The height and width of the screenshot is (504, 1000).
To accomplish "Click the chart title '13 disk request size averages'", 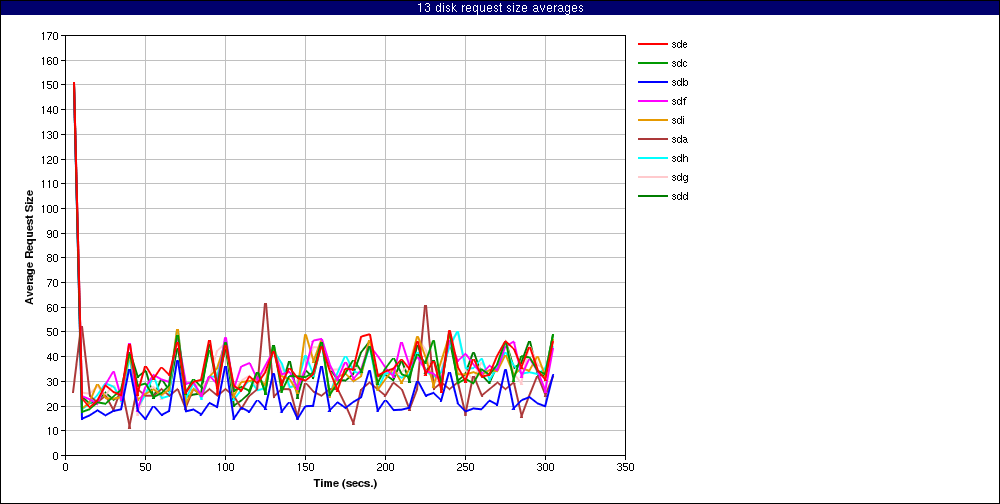I will (x=500, y=8).
